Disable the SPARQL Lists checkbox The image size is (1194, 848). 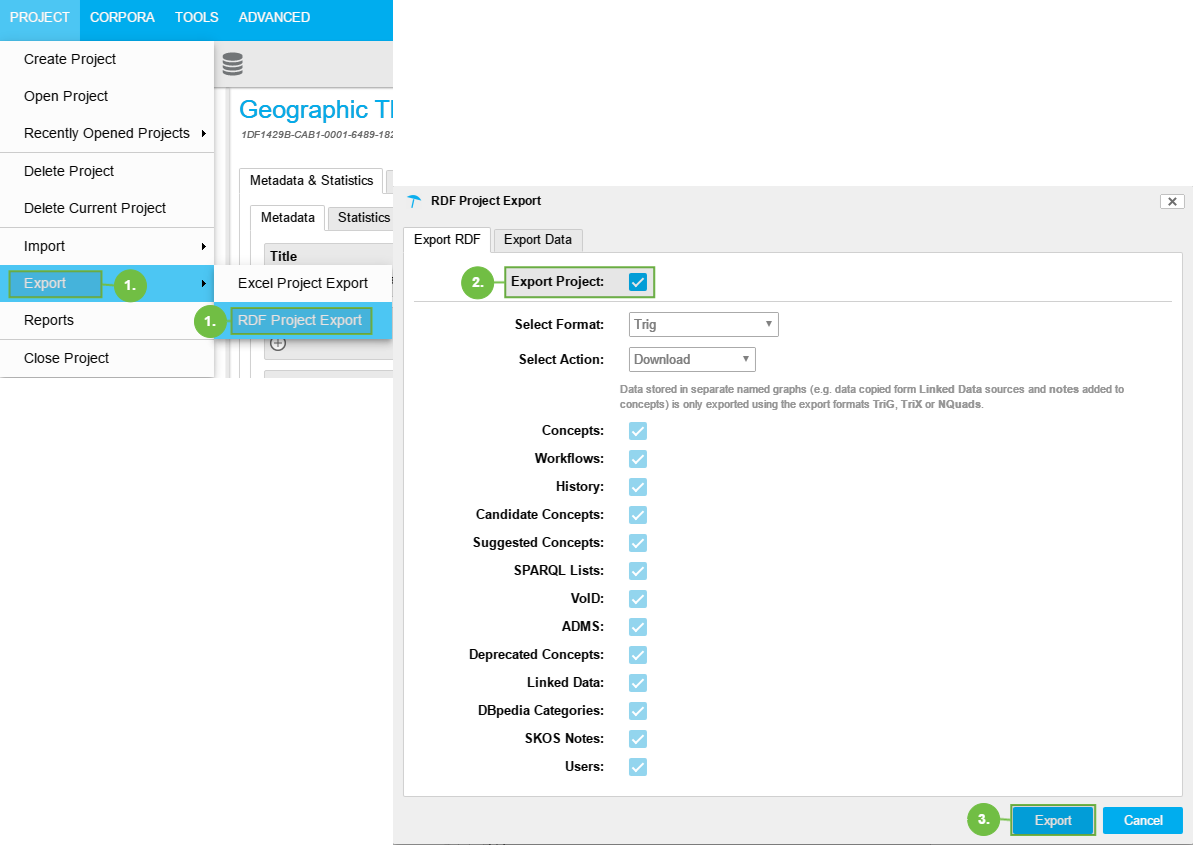coord(638,571)
